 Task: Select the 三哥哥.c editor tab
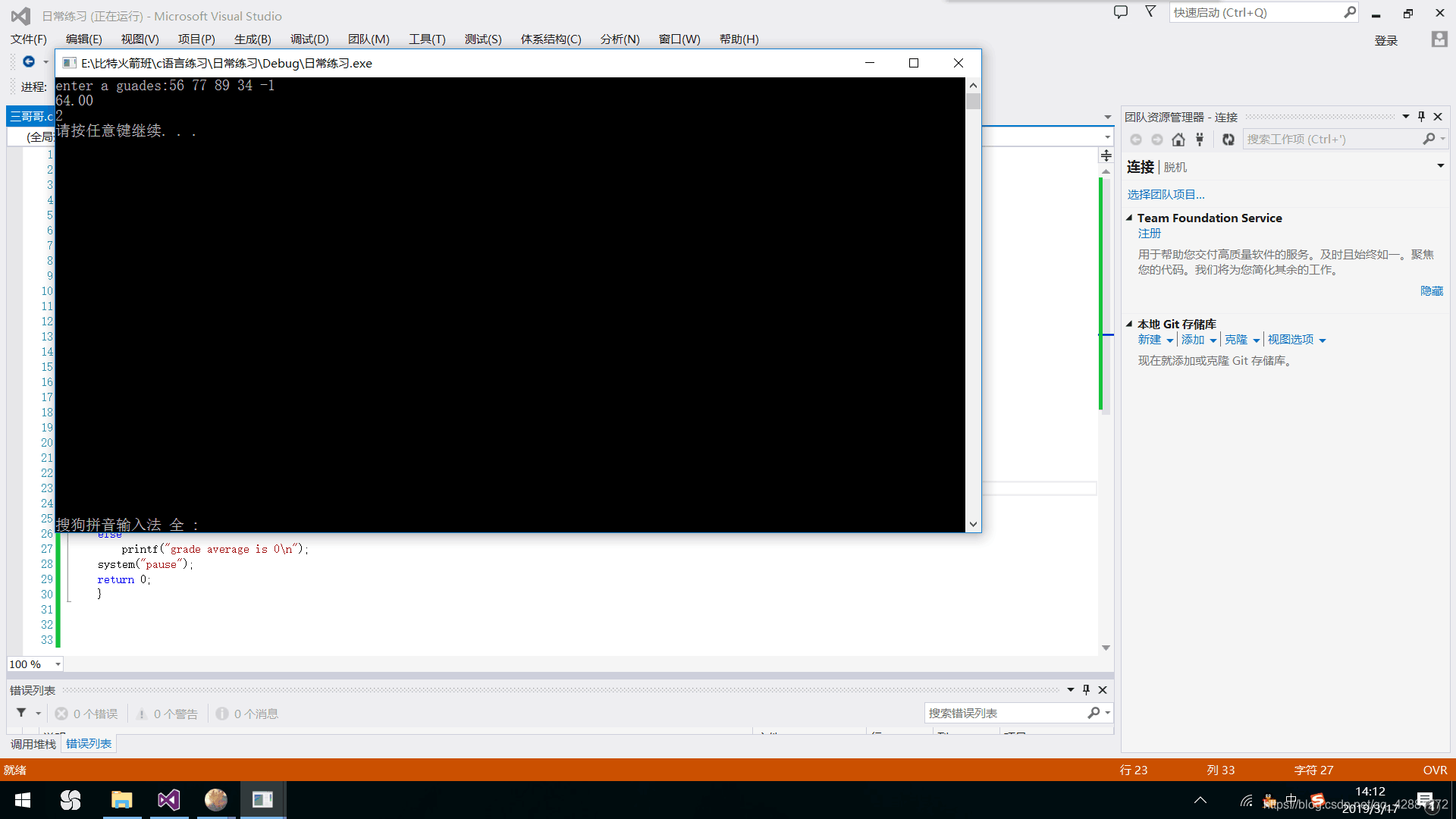click(x=30, y=116)
